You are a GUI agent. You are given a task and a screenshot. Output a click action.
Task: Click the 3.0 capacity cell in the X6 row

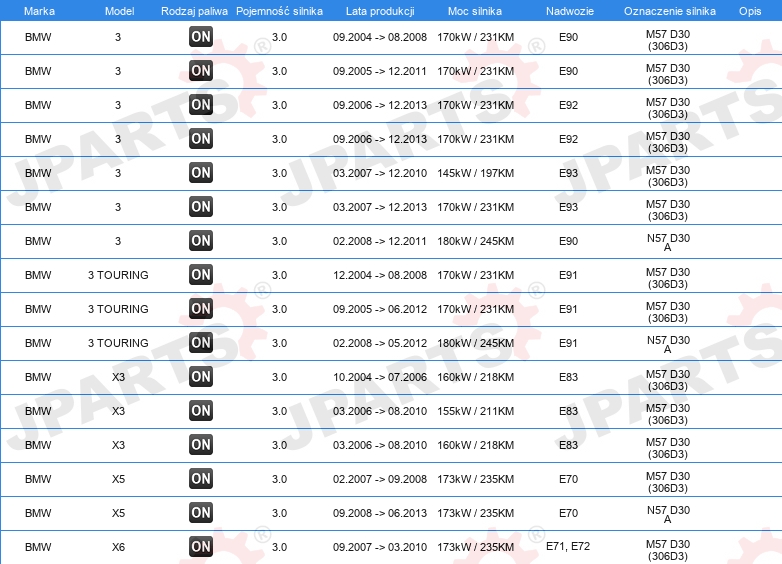[x=279, y=547]
